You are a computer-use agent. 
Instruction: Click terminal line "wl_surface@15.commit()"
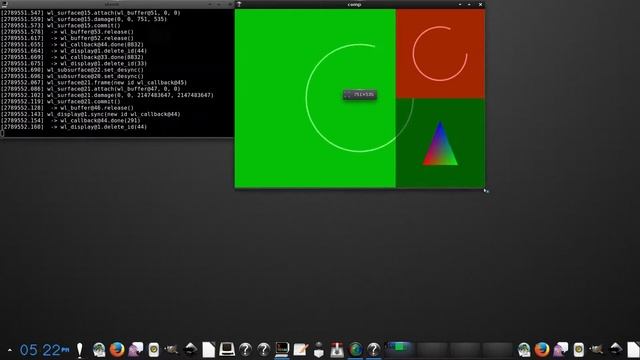(84, 25)
